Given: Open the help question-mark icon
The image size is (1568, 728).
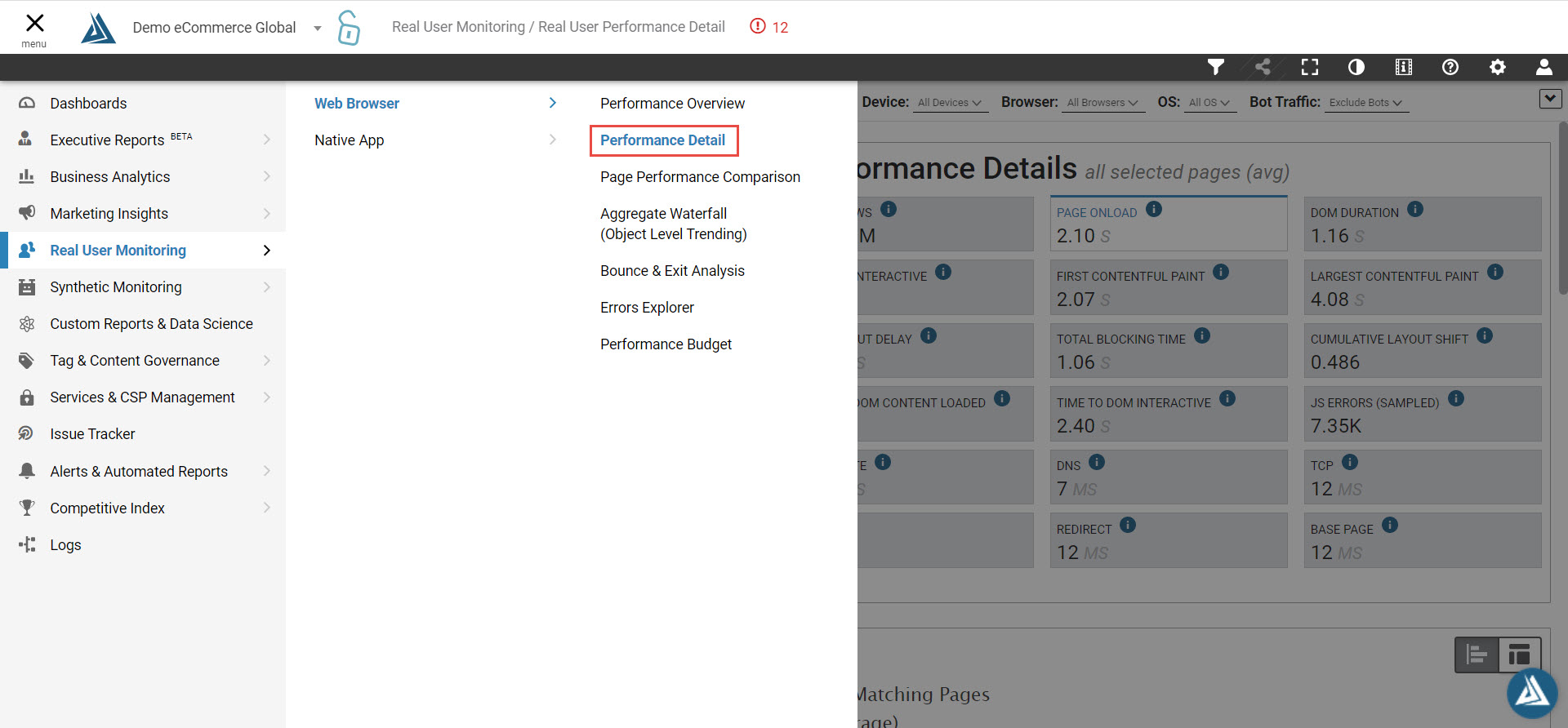Looking at the screenshot, I should click(1450, 67).
